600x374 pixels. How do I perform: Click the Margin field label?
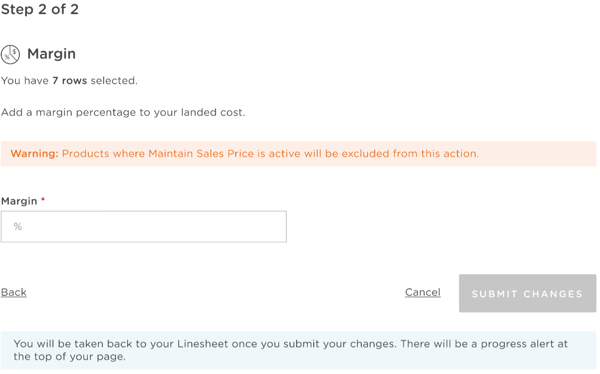click(19, 201)
